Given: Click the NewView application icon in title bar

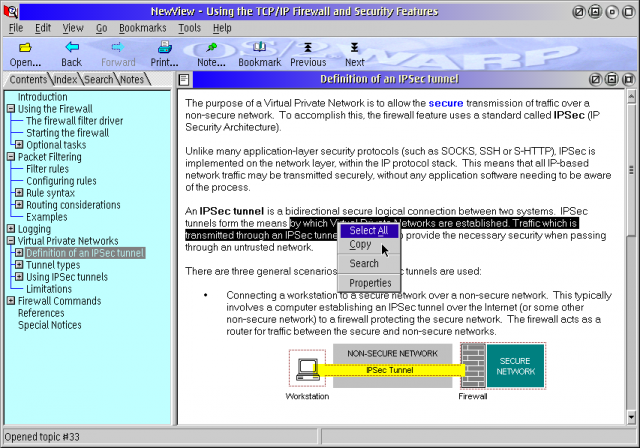Looking at the screenshot, I should coord(10,11).
